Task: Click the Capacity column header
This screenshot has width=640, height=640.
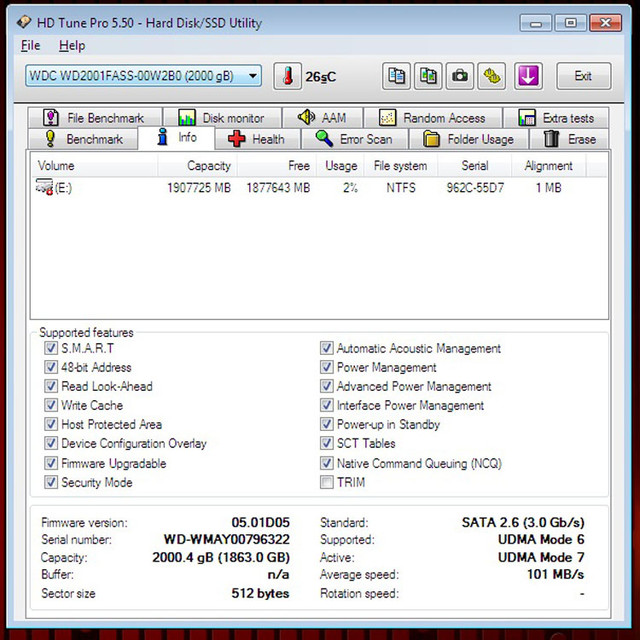Action: pyautogui.click(x=197, y=166)
